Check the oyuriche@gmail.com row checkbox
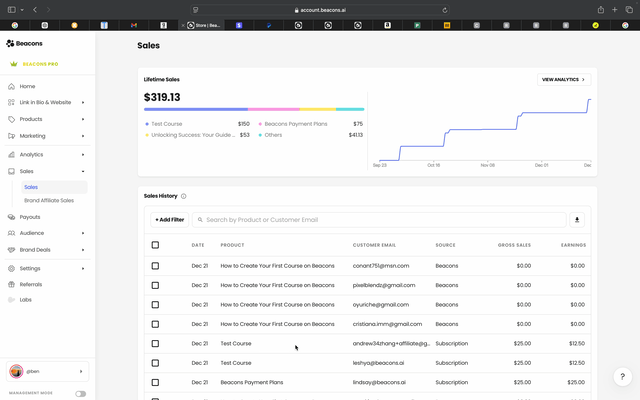The image size is (640, 400). tap(155, 304)
